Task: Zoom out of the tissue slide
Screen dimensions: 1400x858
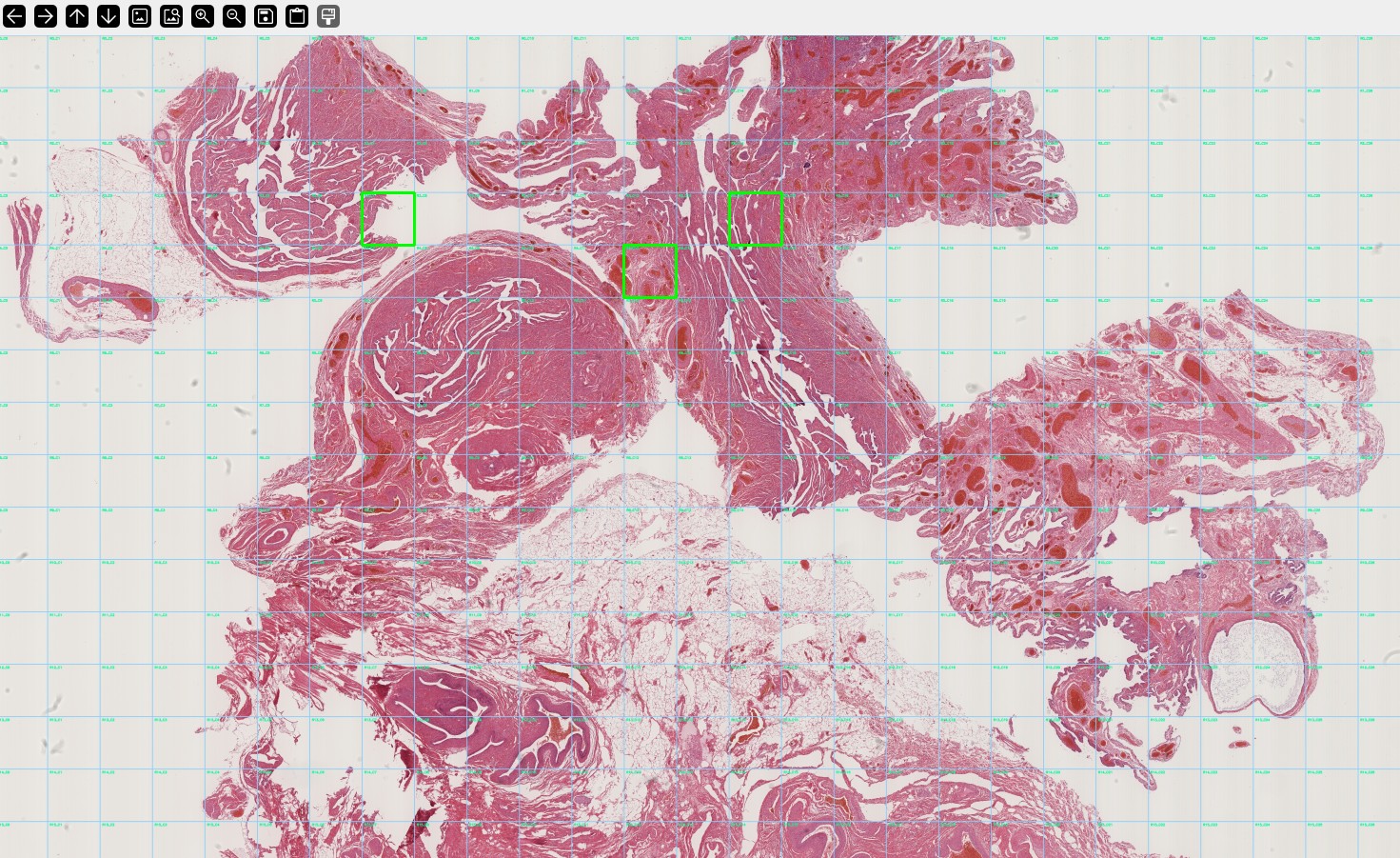Action: point(233,15)
